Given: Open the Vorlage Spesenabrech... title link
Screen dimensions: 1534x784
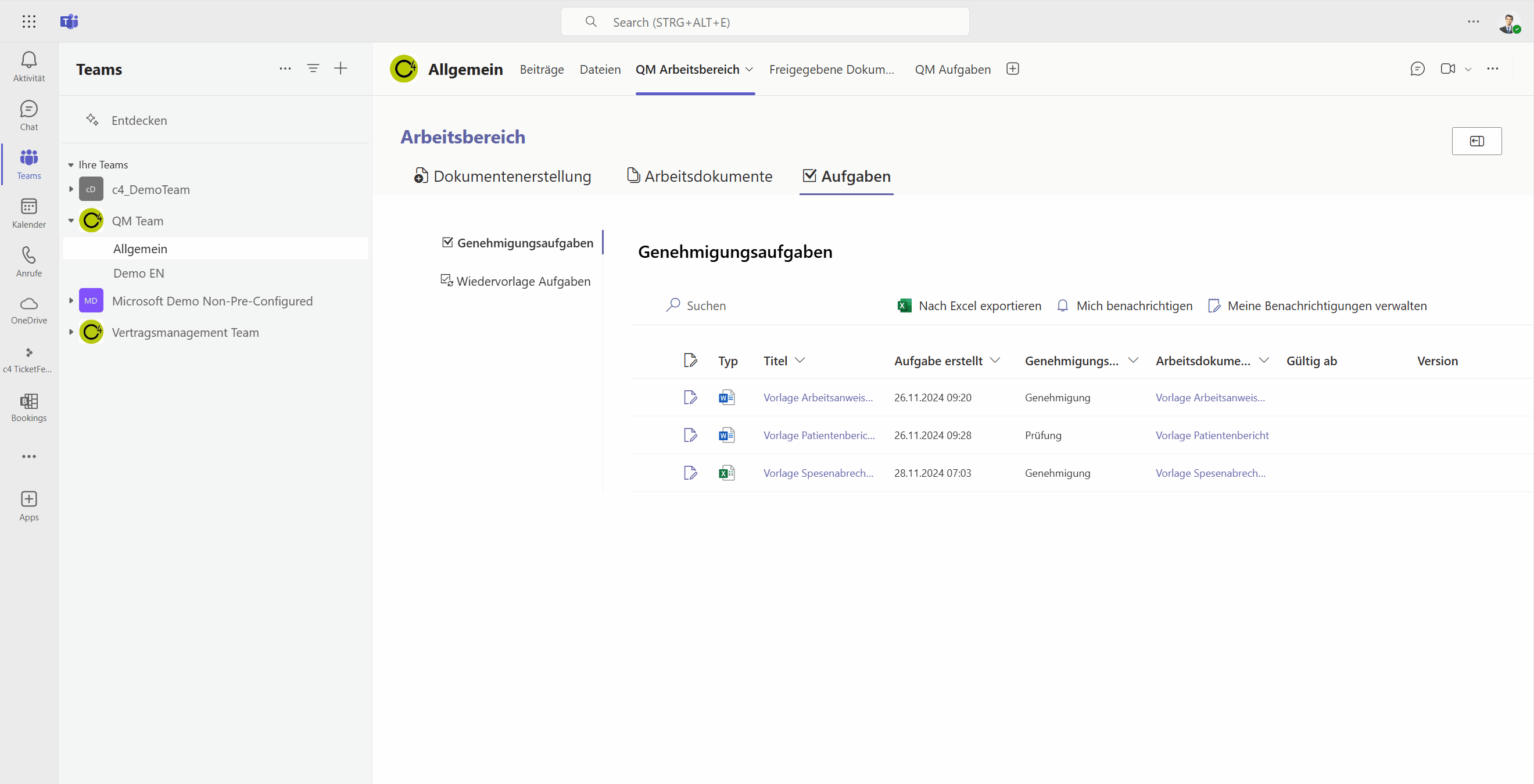Looking at the screenshot, I should point(818,473).
